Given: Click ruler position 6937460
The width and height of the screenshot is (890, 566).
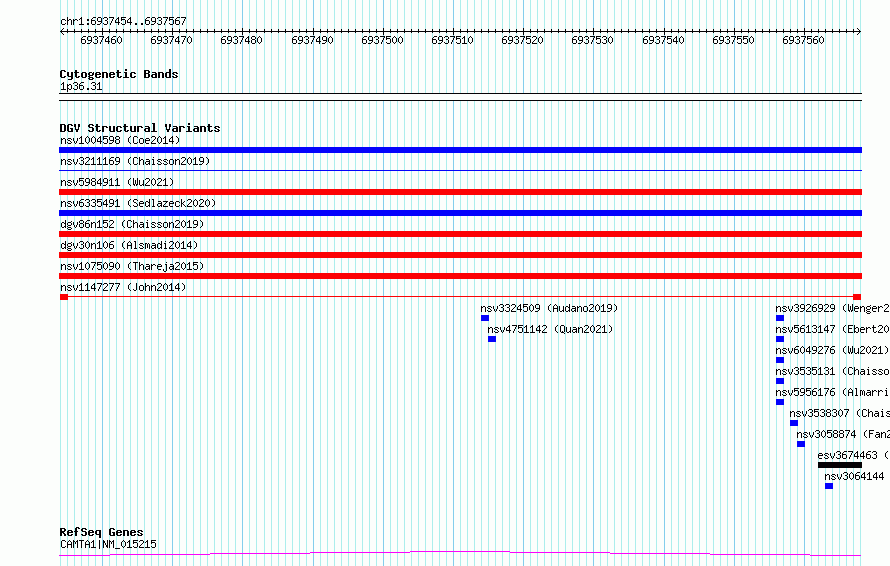Looking at the screenshot, I should pos(101,40).
